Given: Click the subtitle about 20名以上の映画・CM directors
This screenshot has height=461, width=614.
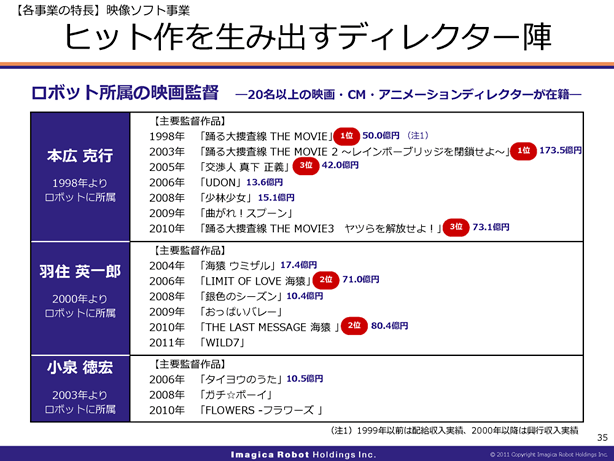Looking at the screenshot, I should [408, 94].
